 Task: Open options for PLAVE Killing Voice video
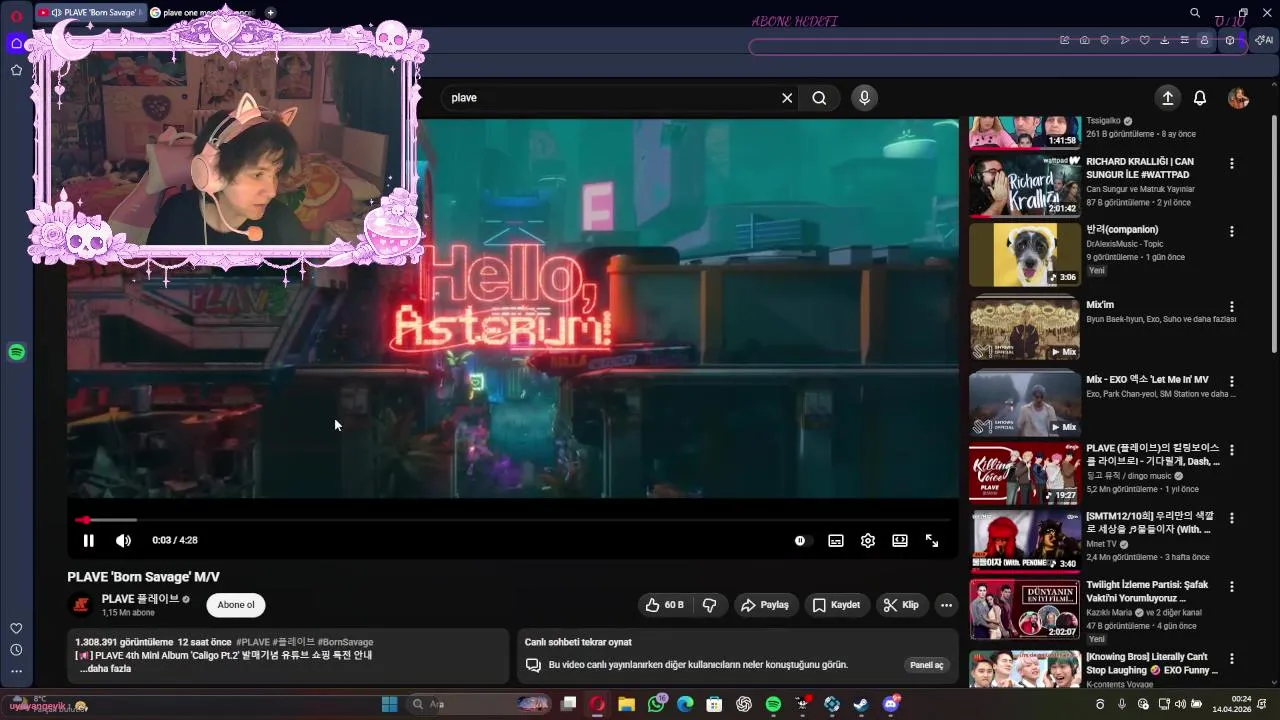click(1232, 450)
